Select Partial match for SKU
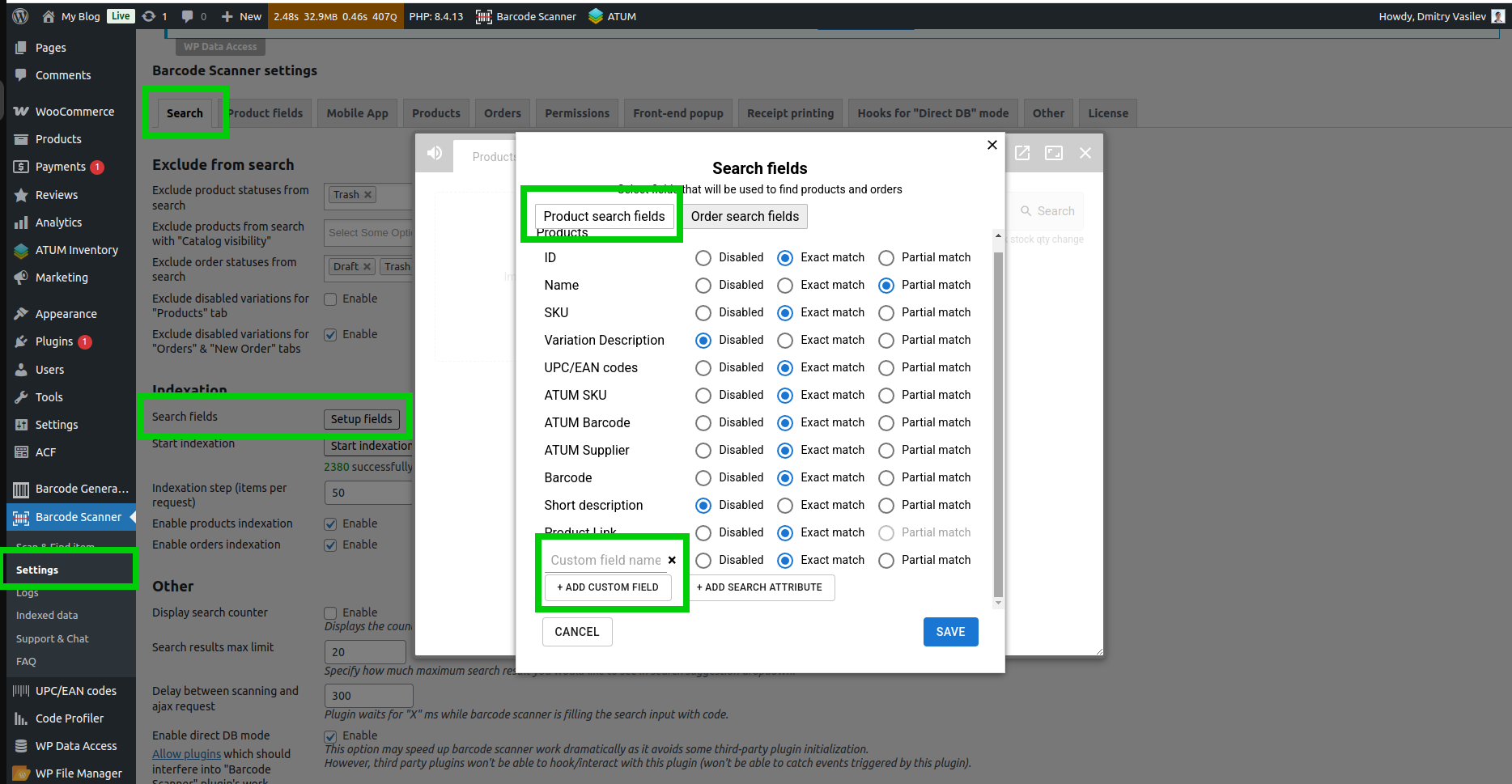The height and width of the screenshot is (784, 1512). [886, 313]
